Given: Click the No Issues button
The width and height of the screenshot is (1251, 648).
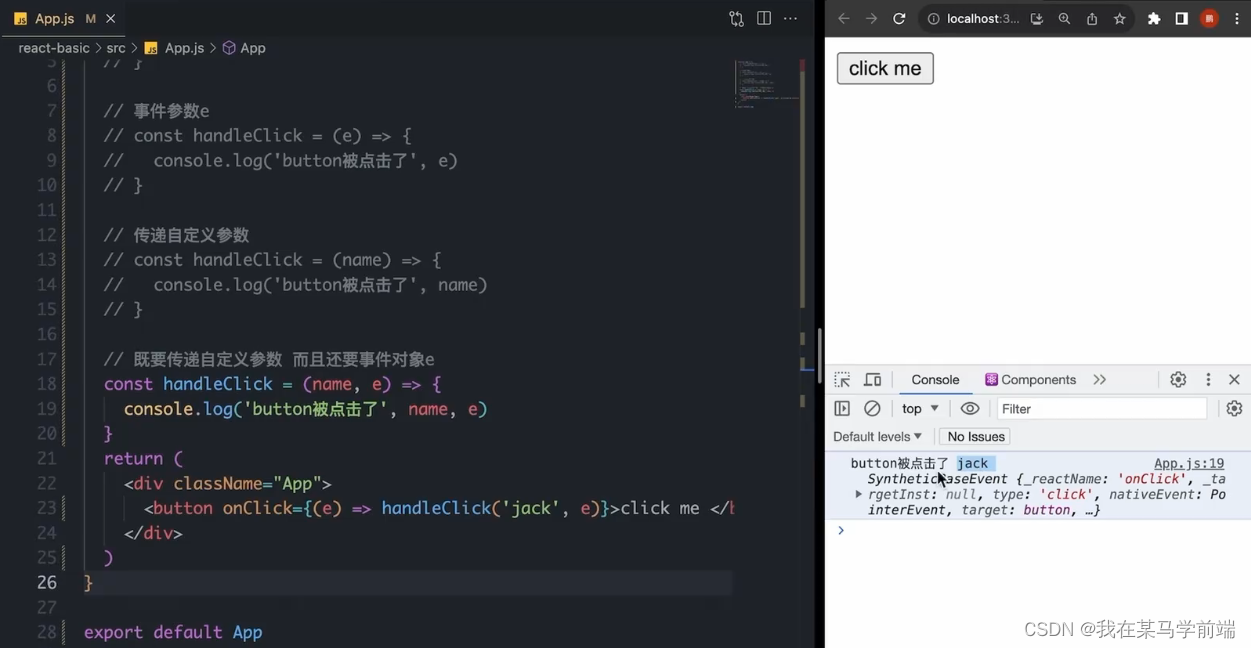Looking at the screenshot, I should (x=974, y=436).
